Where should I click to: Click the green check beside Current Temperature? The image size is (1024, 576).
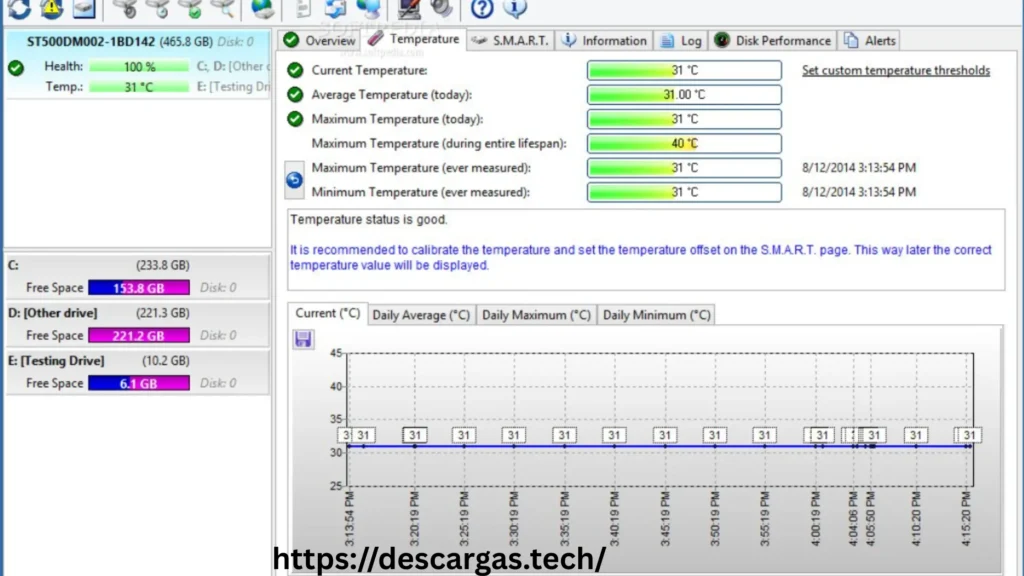coord(295,70)
